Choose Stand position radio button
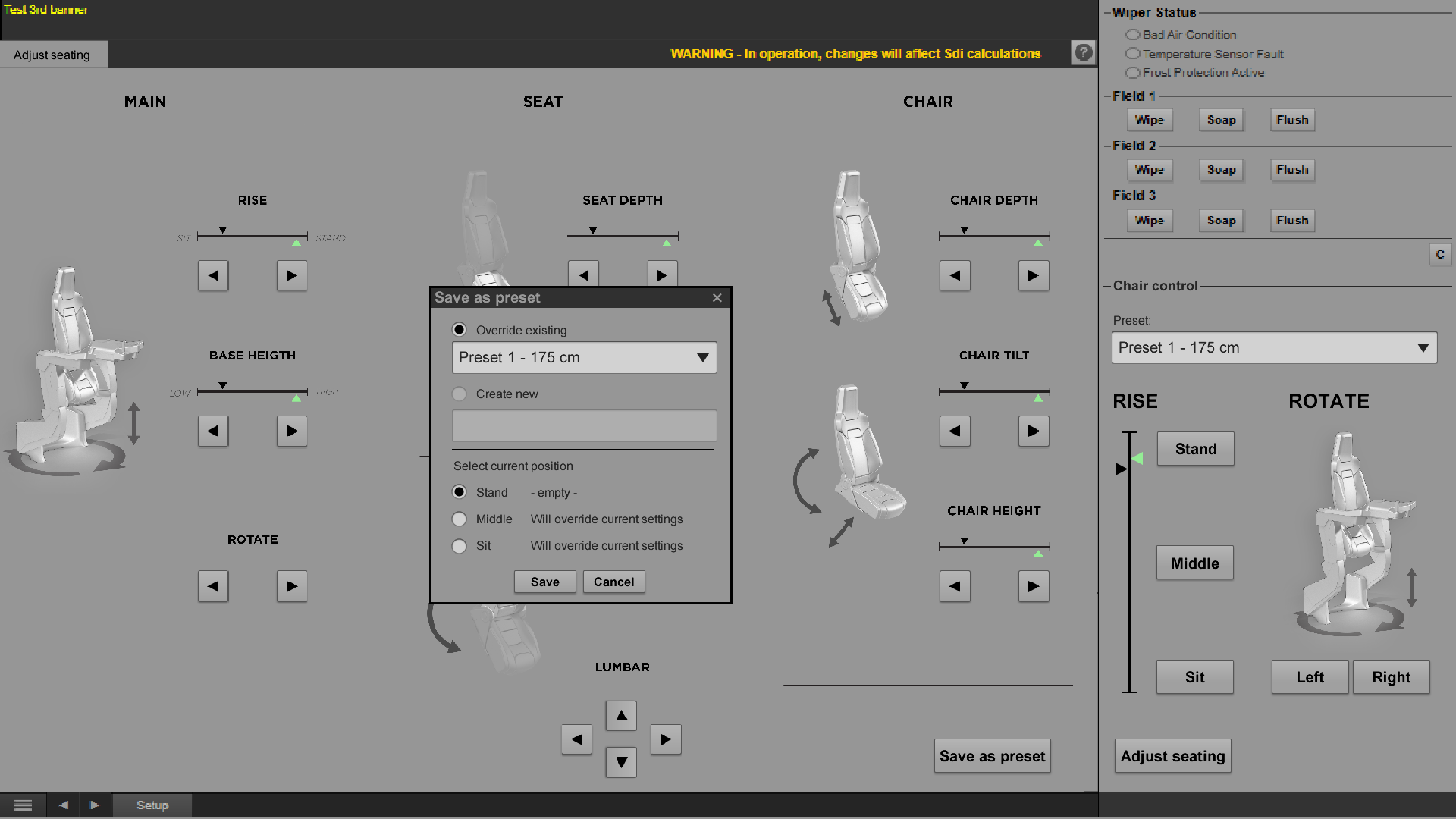This screenshot has height=819, width=1456. pos(459,492)
